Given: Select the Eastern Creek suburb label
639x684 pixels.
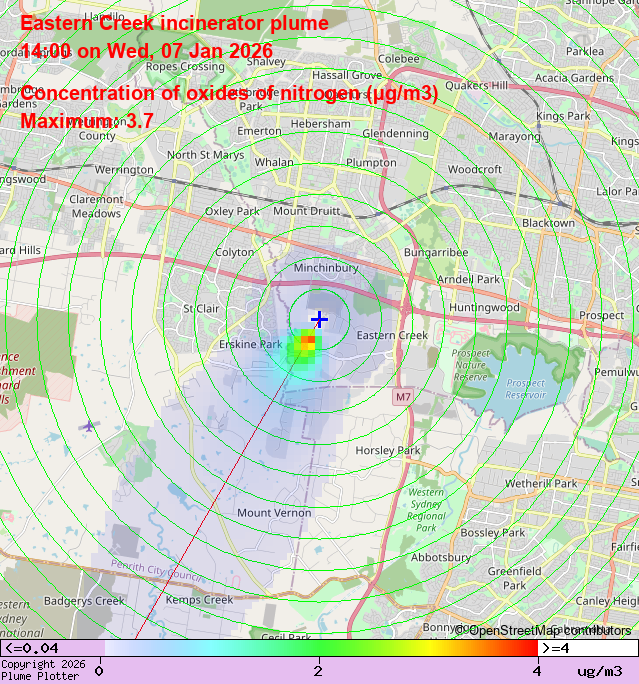Looking at the screenshot, I should pos(392,335).
